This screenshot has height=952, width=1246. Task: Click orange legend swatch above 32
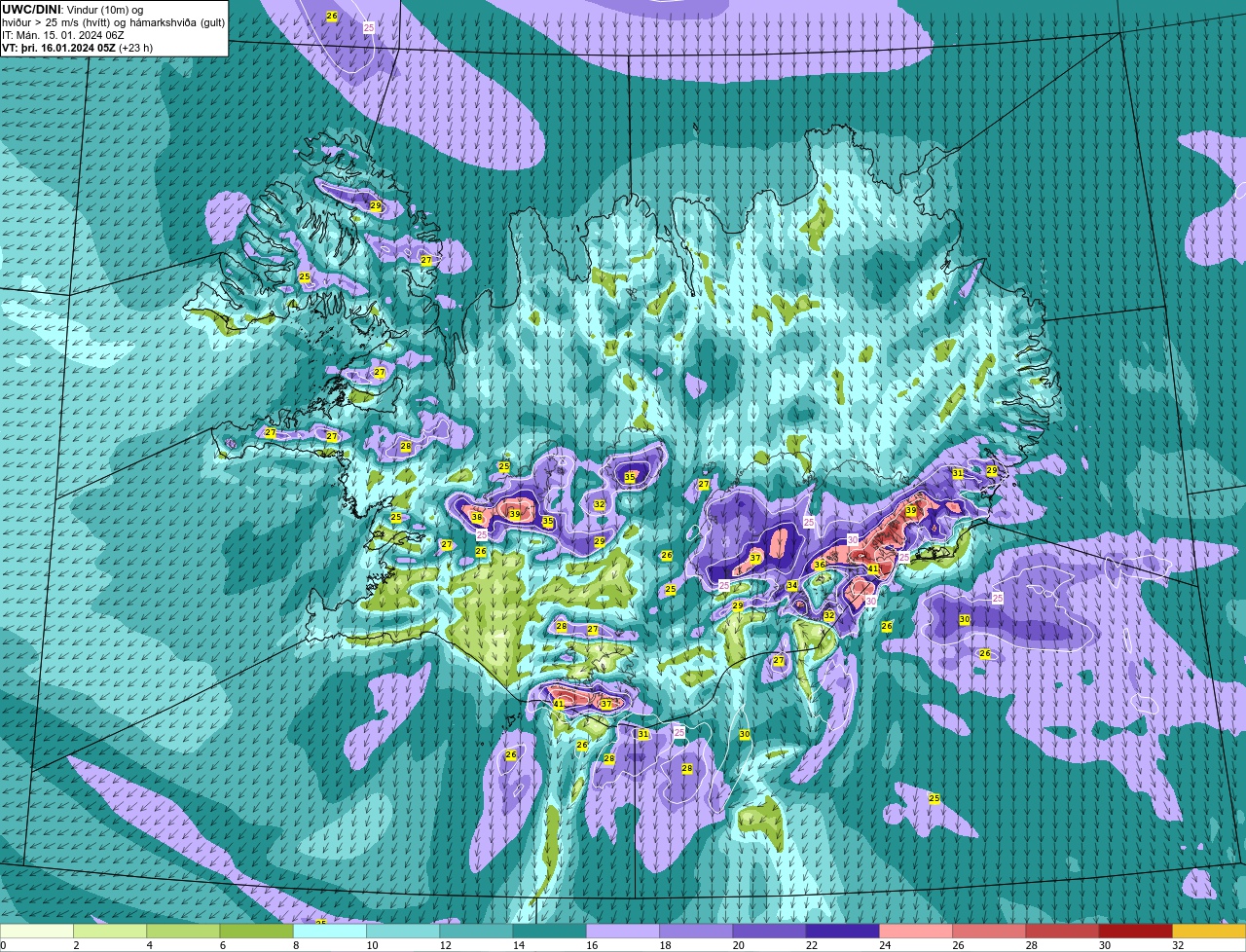(1209, 932)
